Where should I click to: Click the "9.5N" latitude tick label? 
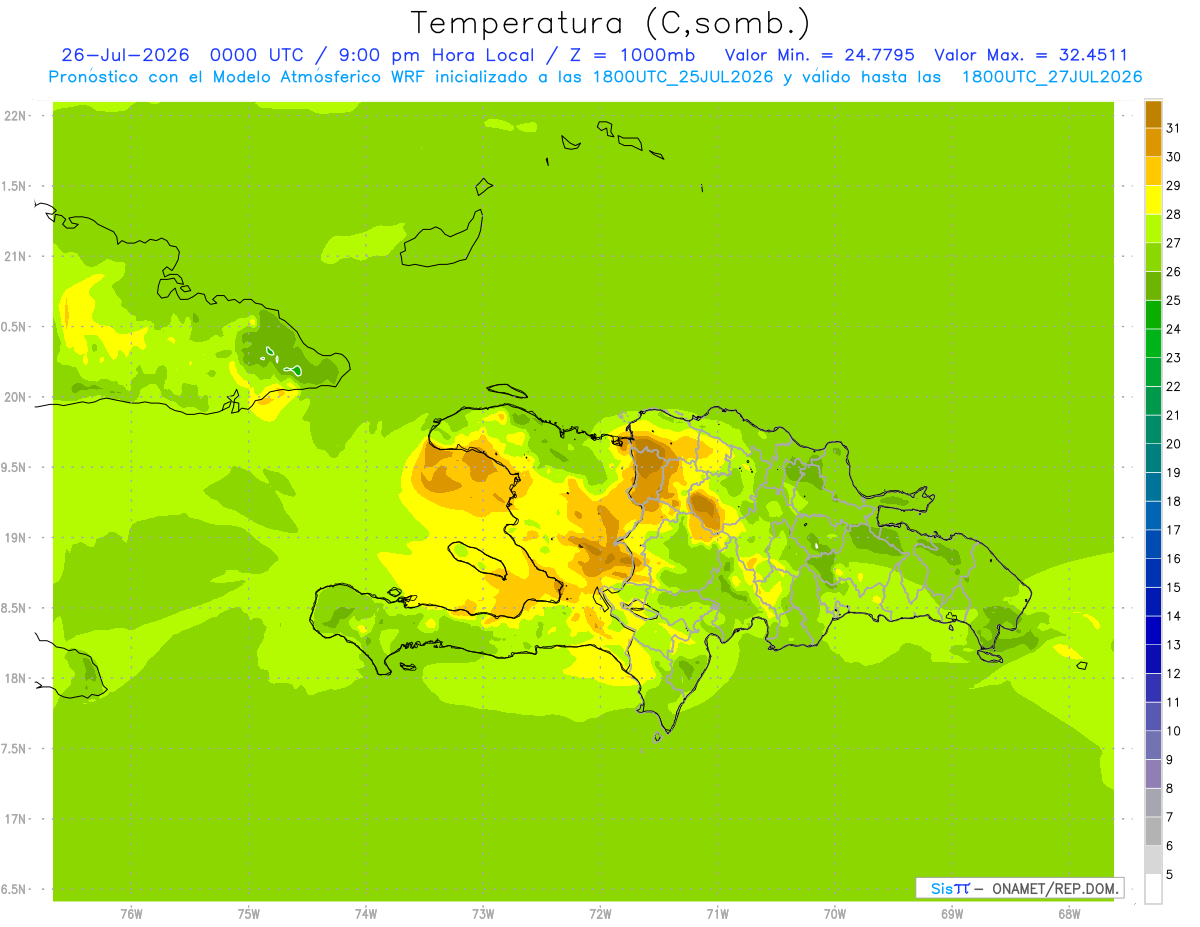coord(15,467)
